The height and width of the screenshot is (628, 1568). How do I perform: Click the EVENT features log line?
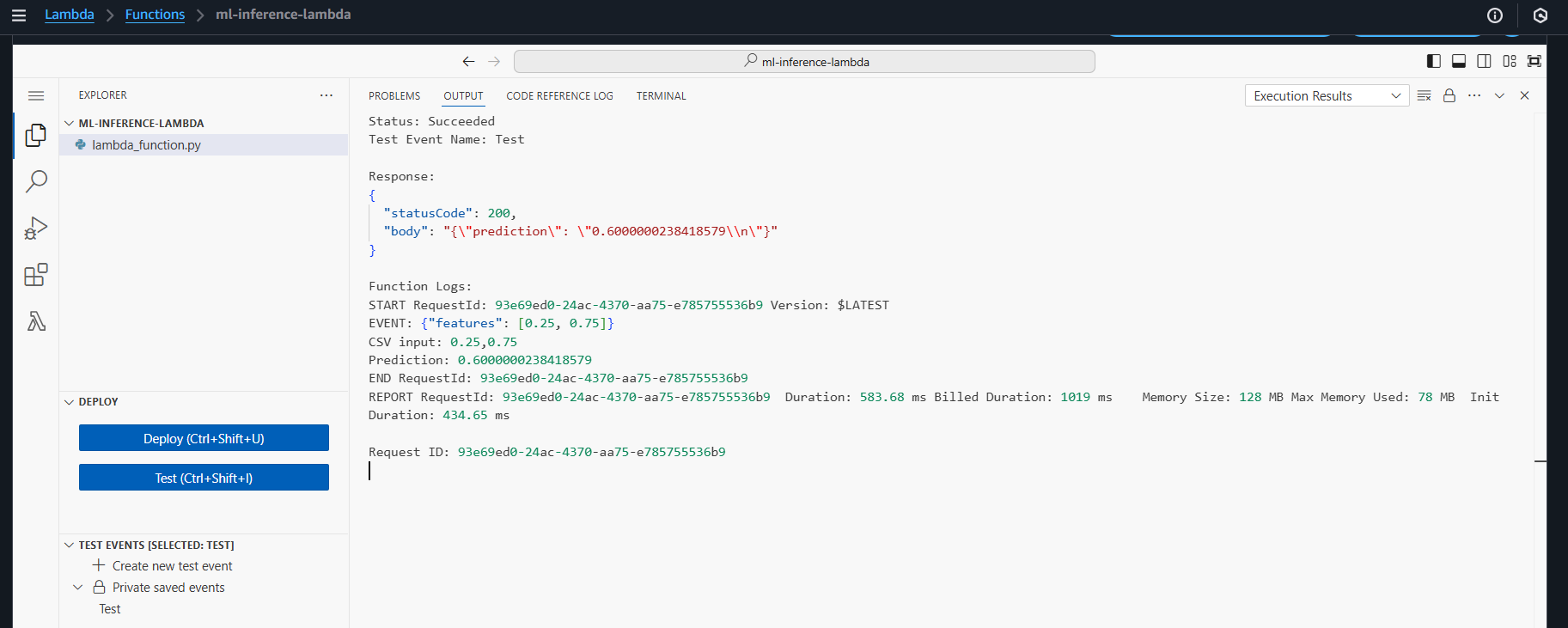pos(491,323)
